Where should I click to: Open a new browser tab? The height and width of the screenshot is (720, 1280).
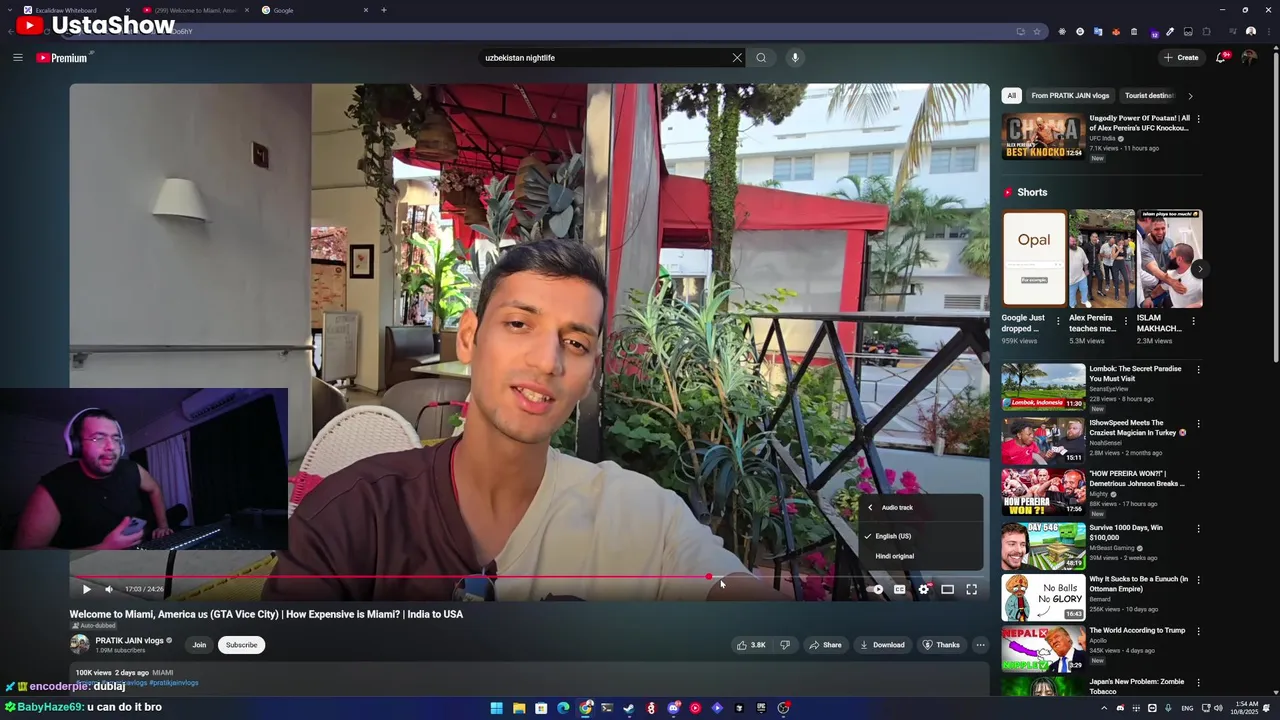(384, 10)
